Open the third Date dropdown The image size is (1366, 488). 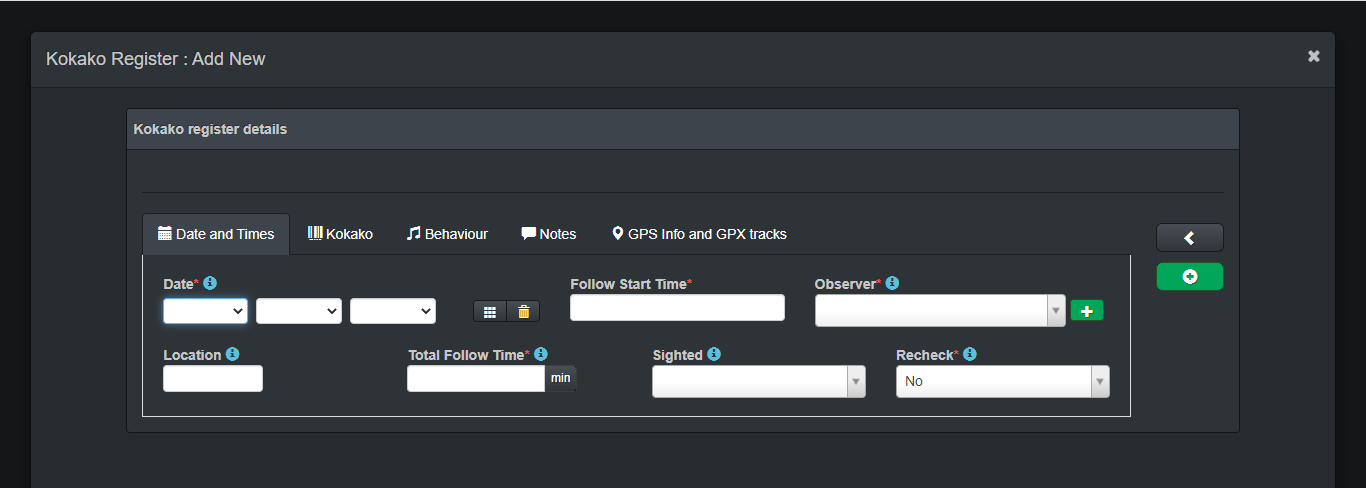(393, 311)
